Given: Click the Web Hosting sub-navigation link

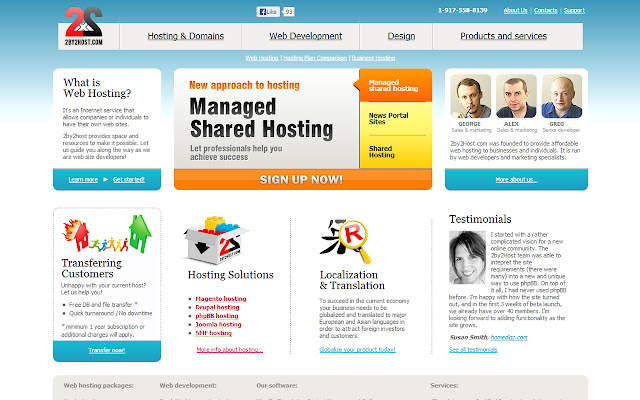Looking at the screenshot, I should tap(262, 58).
